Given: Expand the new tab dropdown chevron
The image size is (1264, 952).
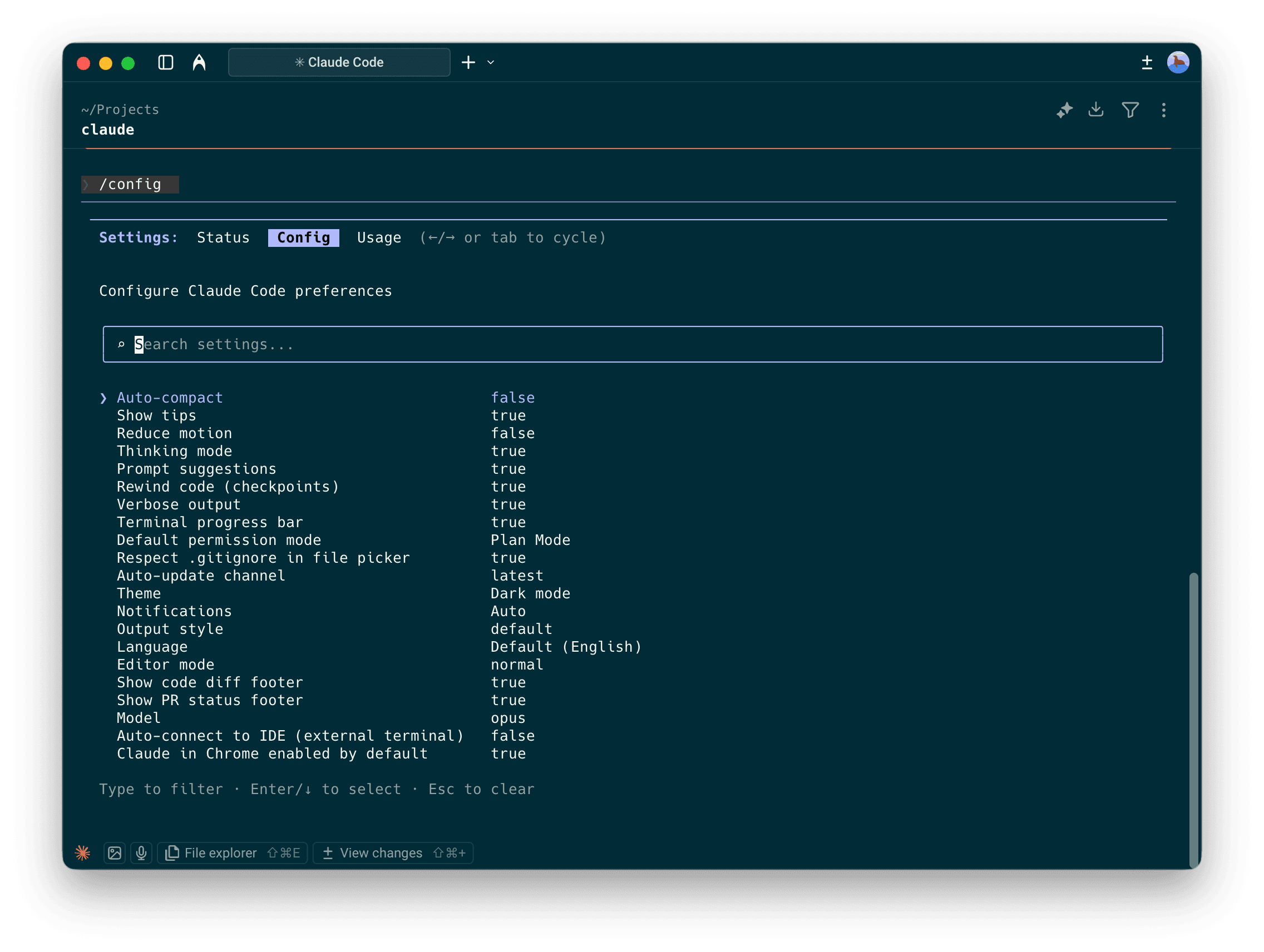Looking at the screenshot, I should point(490,62).
